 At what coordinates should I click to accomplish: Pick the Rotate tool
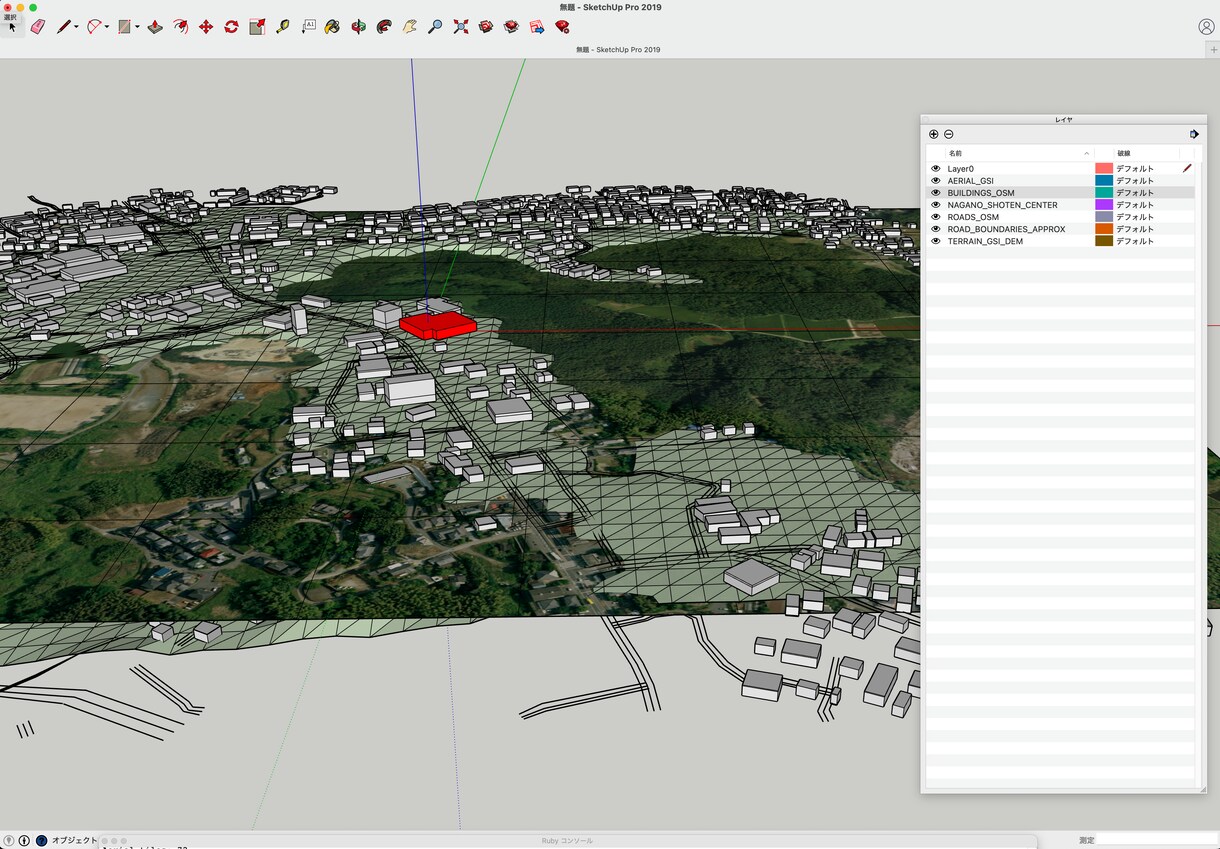point(231,27)
